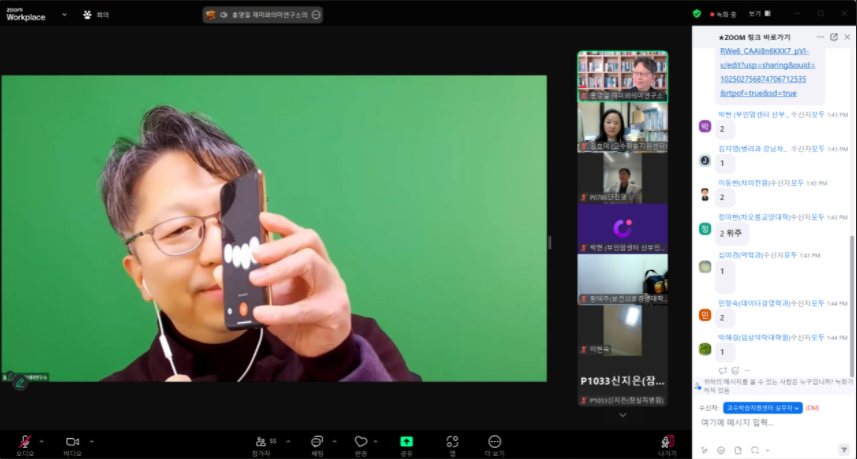Expand audio options arrow next to microphone
Screen dimensions: 857x459
pyautogui.click(x=42, y=440)
